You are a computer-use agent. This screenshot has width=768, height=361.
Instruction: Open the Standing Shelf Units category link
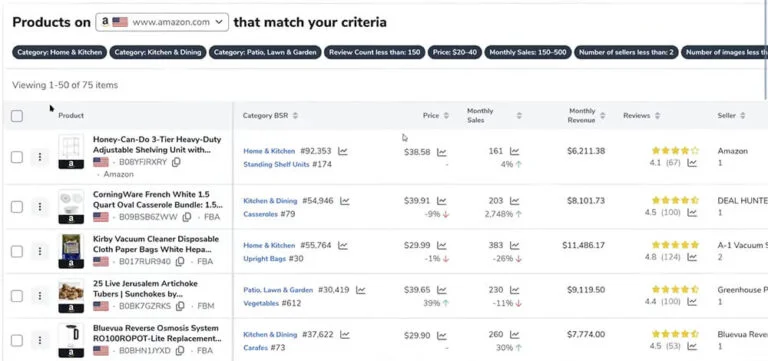276,165
